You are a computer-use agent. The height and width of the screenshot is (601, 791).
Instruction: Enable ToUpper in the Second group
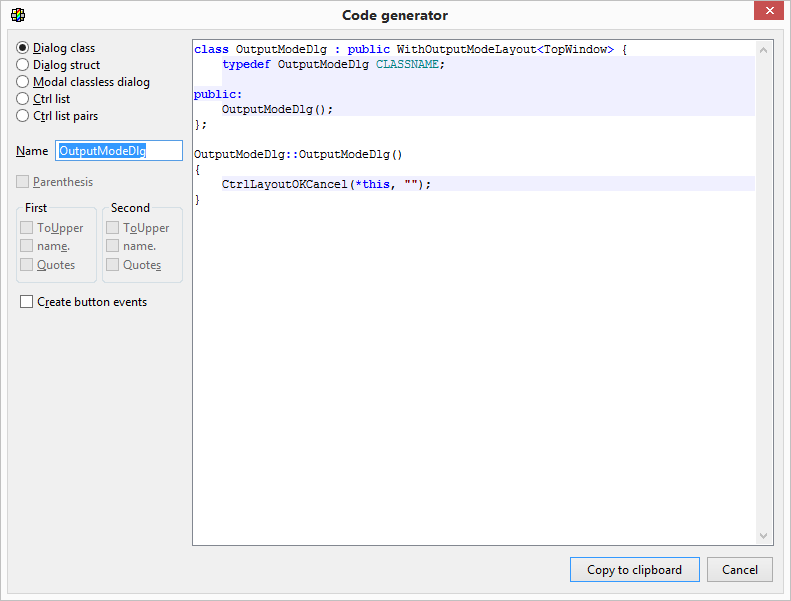click(113, 228)
